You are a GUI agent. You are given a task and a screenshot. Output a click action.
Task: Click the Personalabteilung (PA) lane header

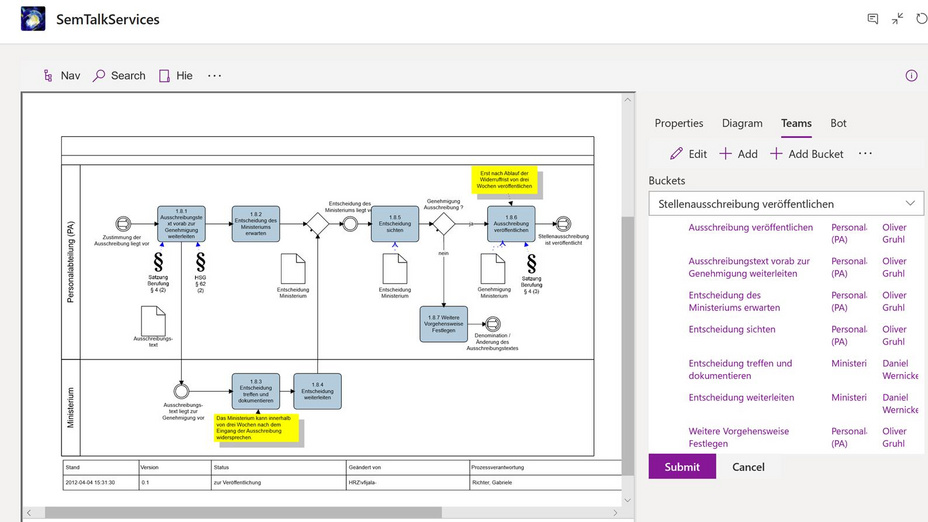coord(71,262)
